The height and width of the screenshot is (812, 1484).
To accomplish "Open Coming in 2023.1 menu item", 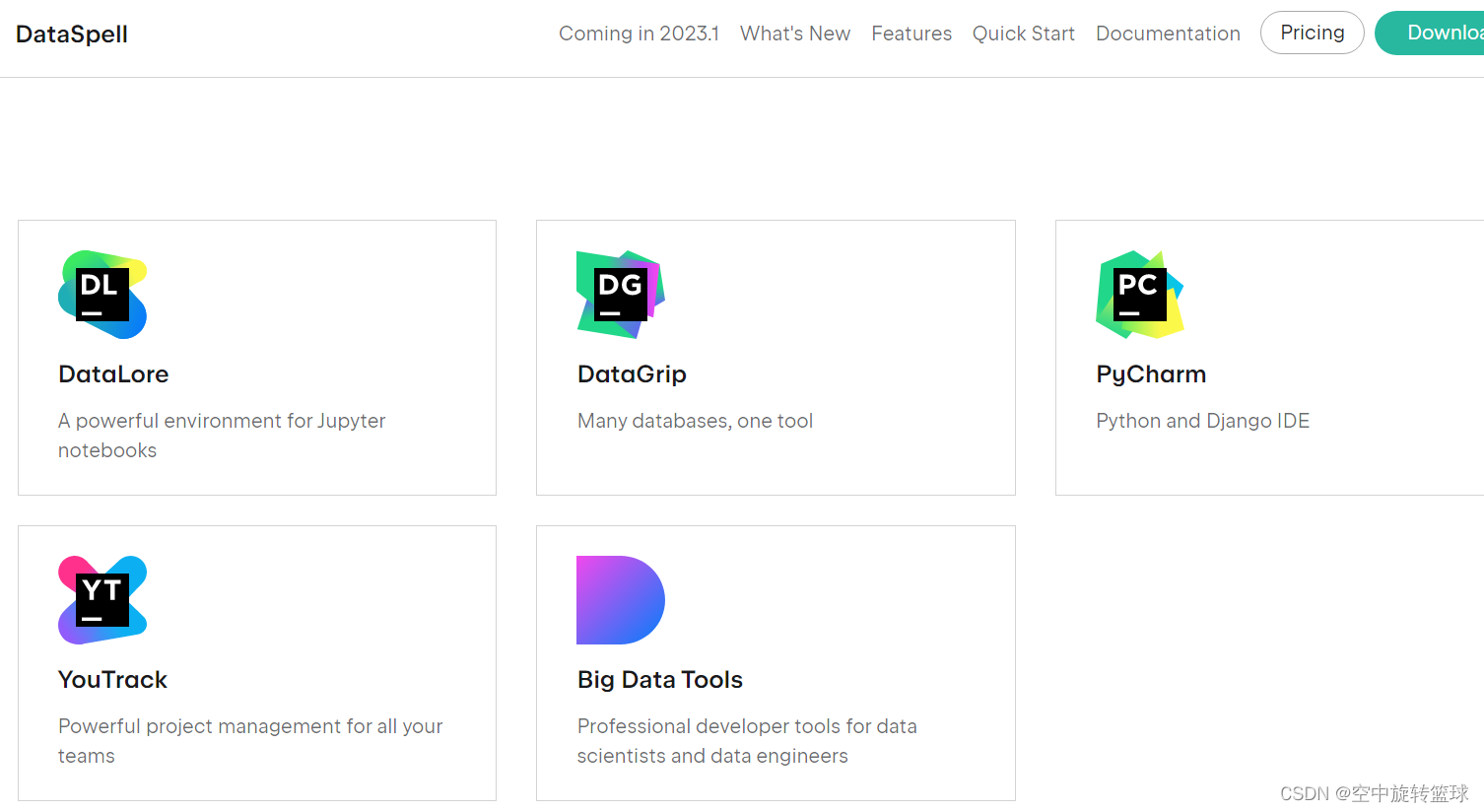I will [639, 34].
